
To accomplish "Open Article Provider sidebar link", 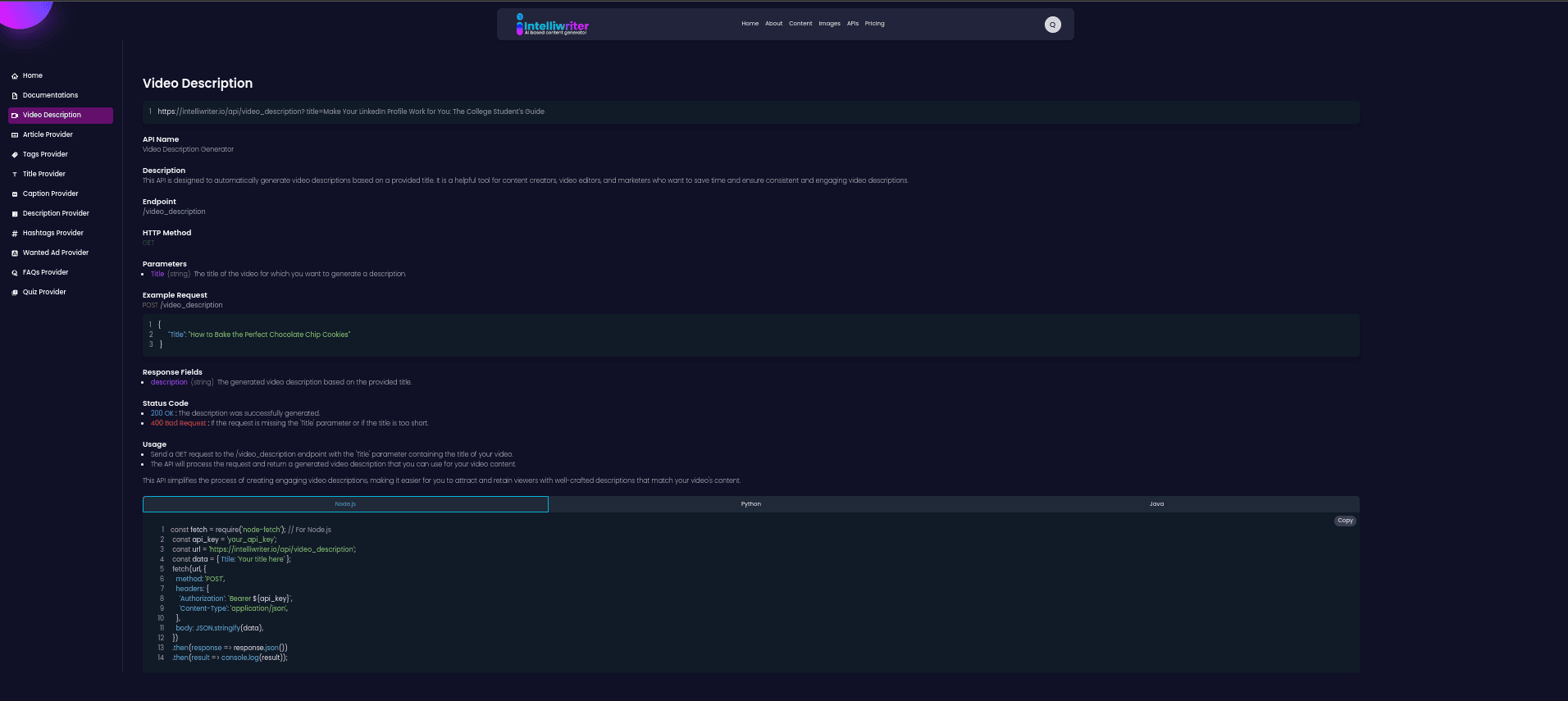I will tap(48, 134).
